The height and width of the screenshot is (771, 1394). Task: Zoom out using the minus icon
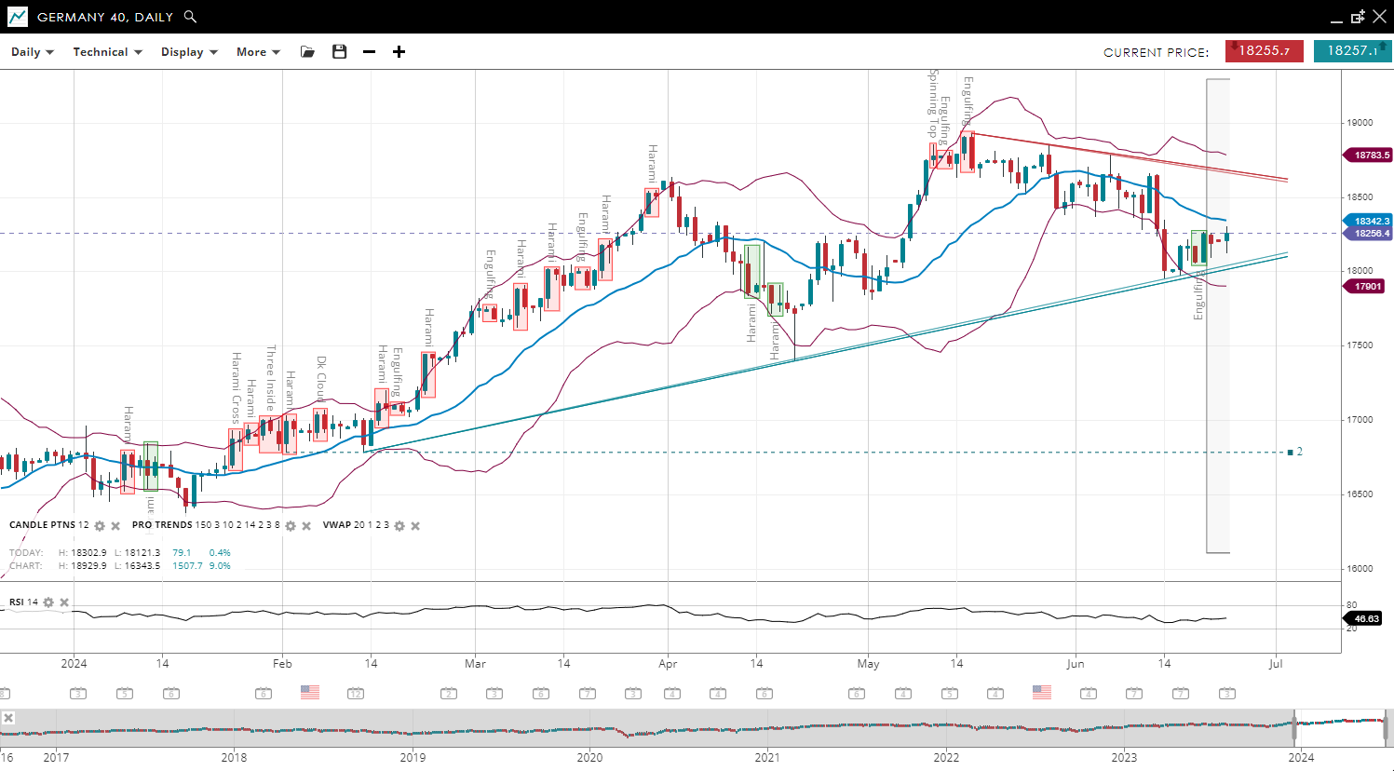coord(369,52)
